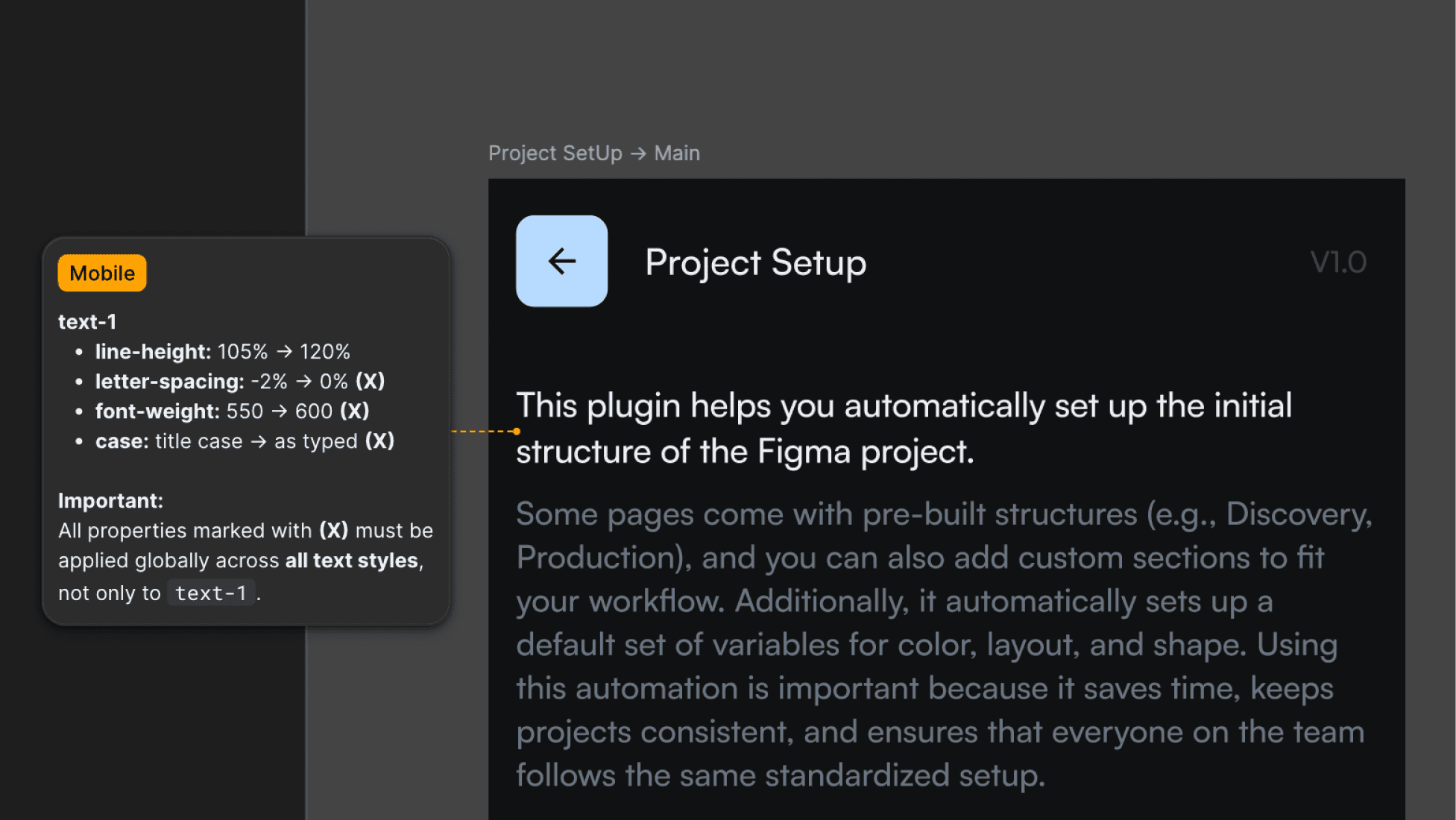Select the text-1 heading in the annotation
1456x820 pixels.
pyautogui.click(x=87, y=321)
